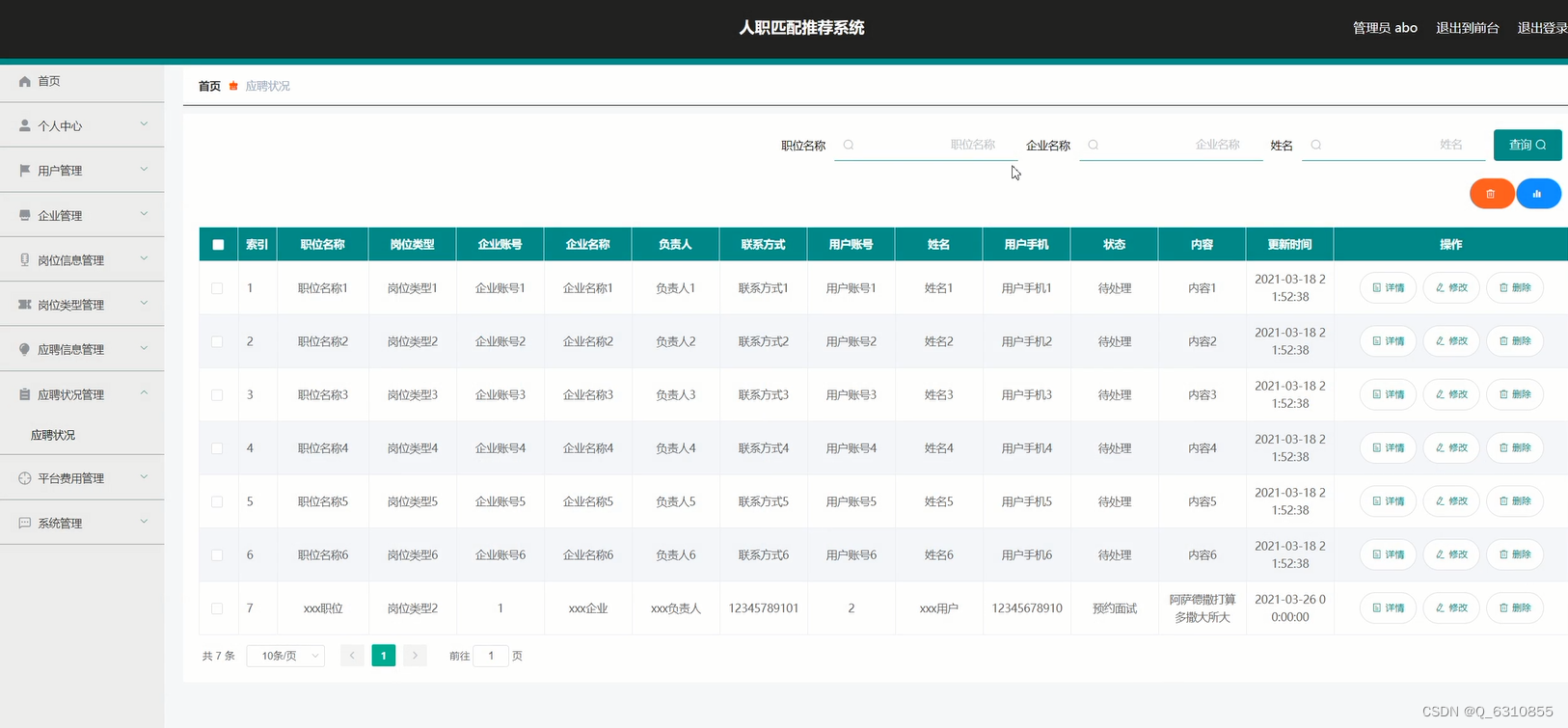Click the icon beside 企业管理
The height and width of the screenshot is (728, 1568).
(x=25, y=215)
